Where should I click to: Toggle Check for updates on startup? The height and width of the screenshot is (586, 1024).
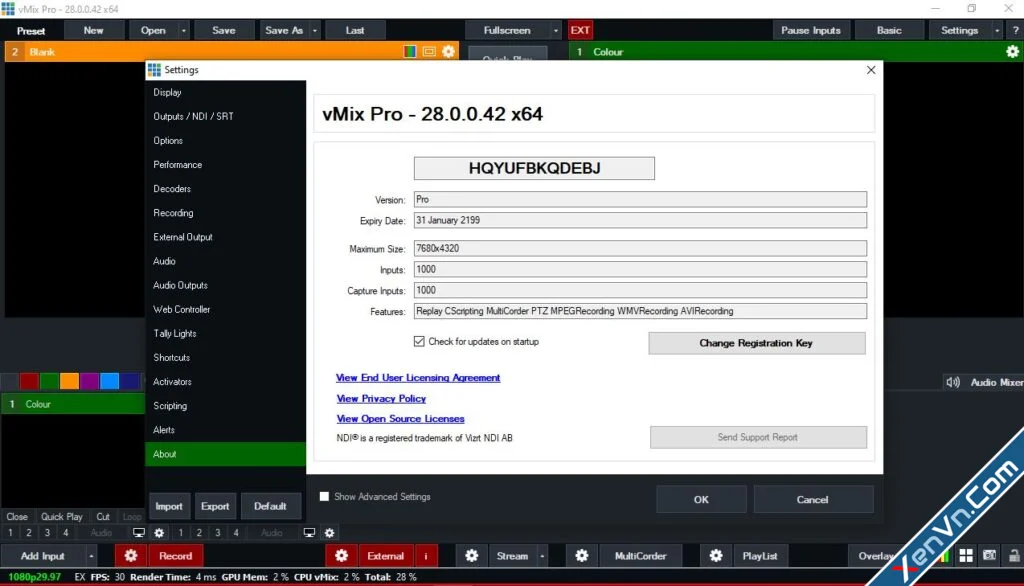(419, 342)
